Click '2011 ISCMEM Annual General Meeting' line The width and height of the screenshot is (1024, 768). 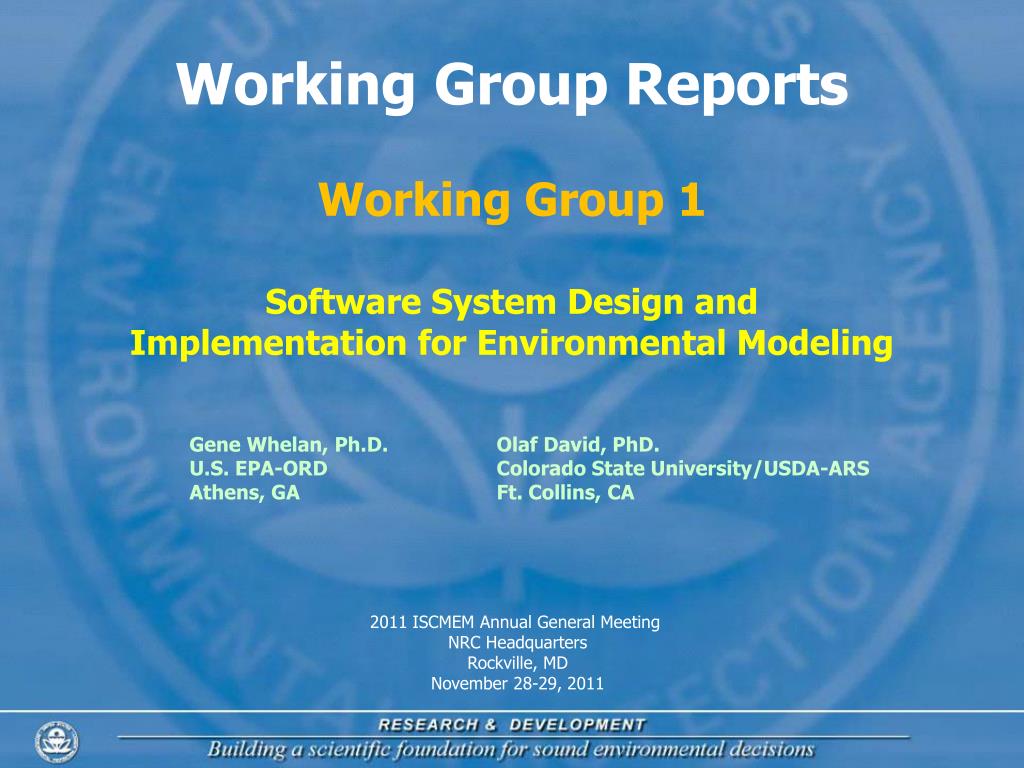515,622
